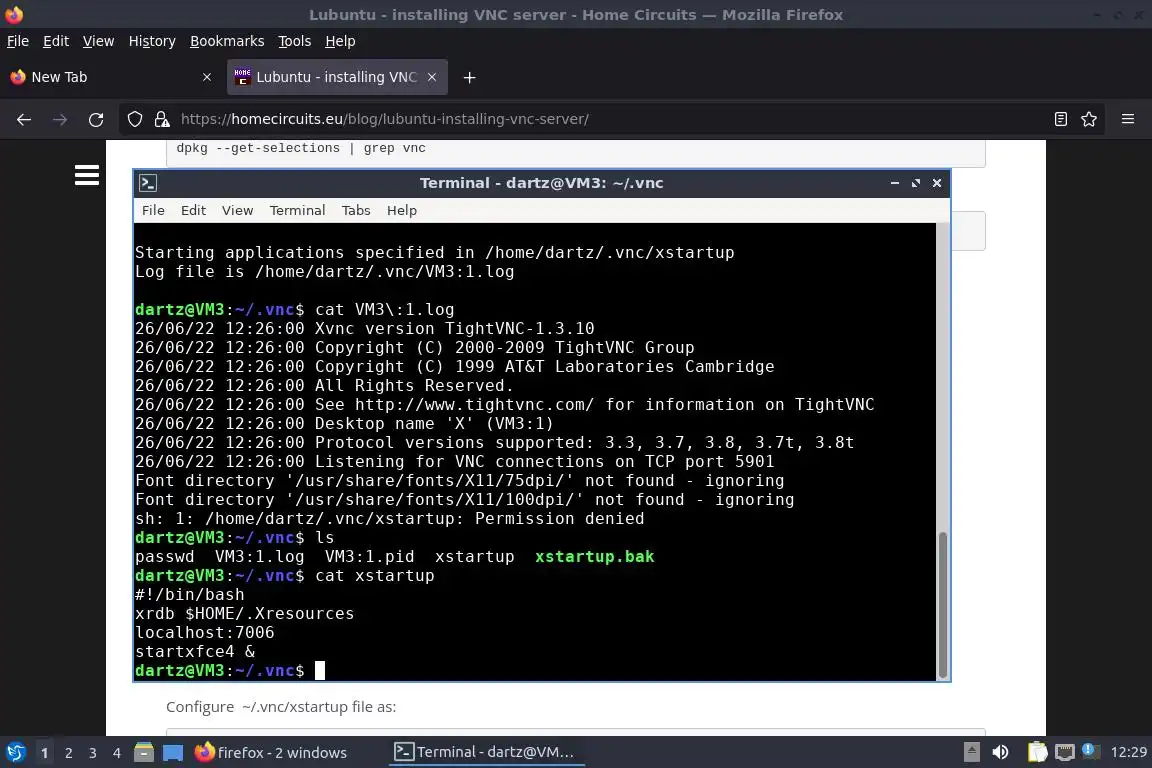Open Firefox File menu
1152x768 pixels.
pos(18,41)
